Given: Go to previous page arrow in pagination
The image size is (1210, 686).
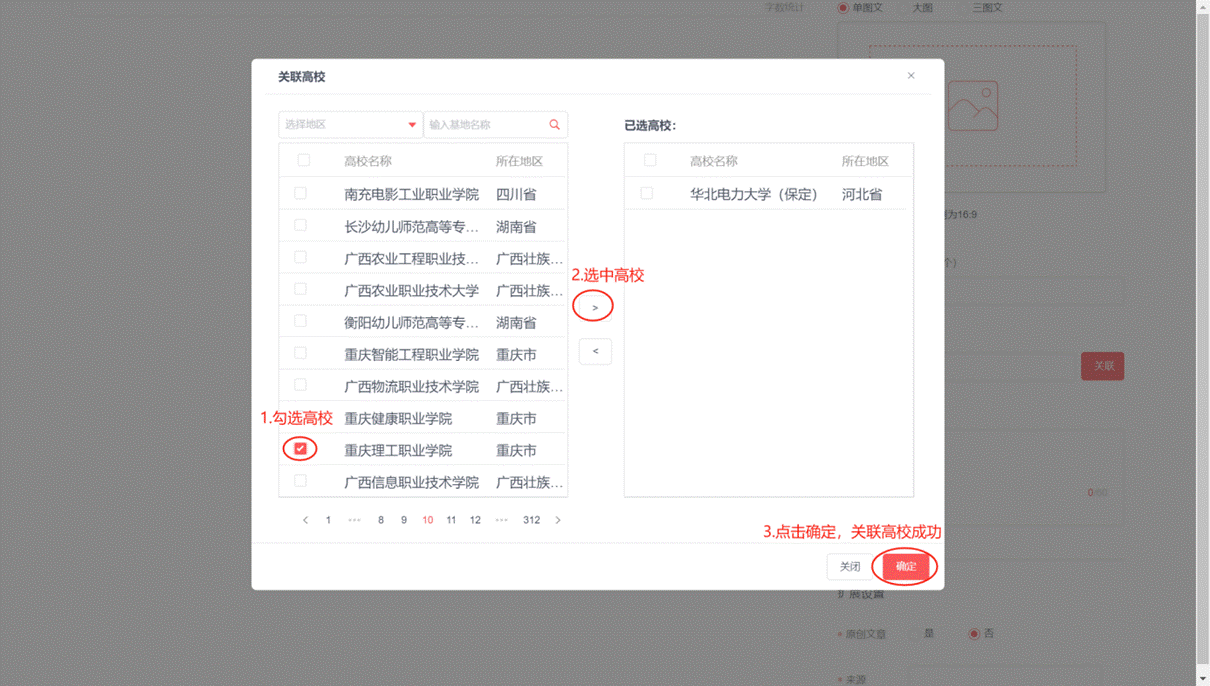Looking at the screenshot, I should coord(305,520).
